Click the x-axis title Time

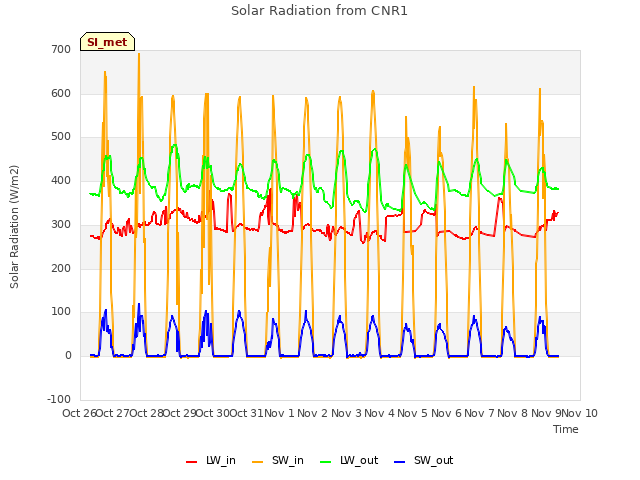(x=566, y=429)
